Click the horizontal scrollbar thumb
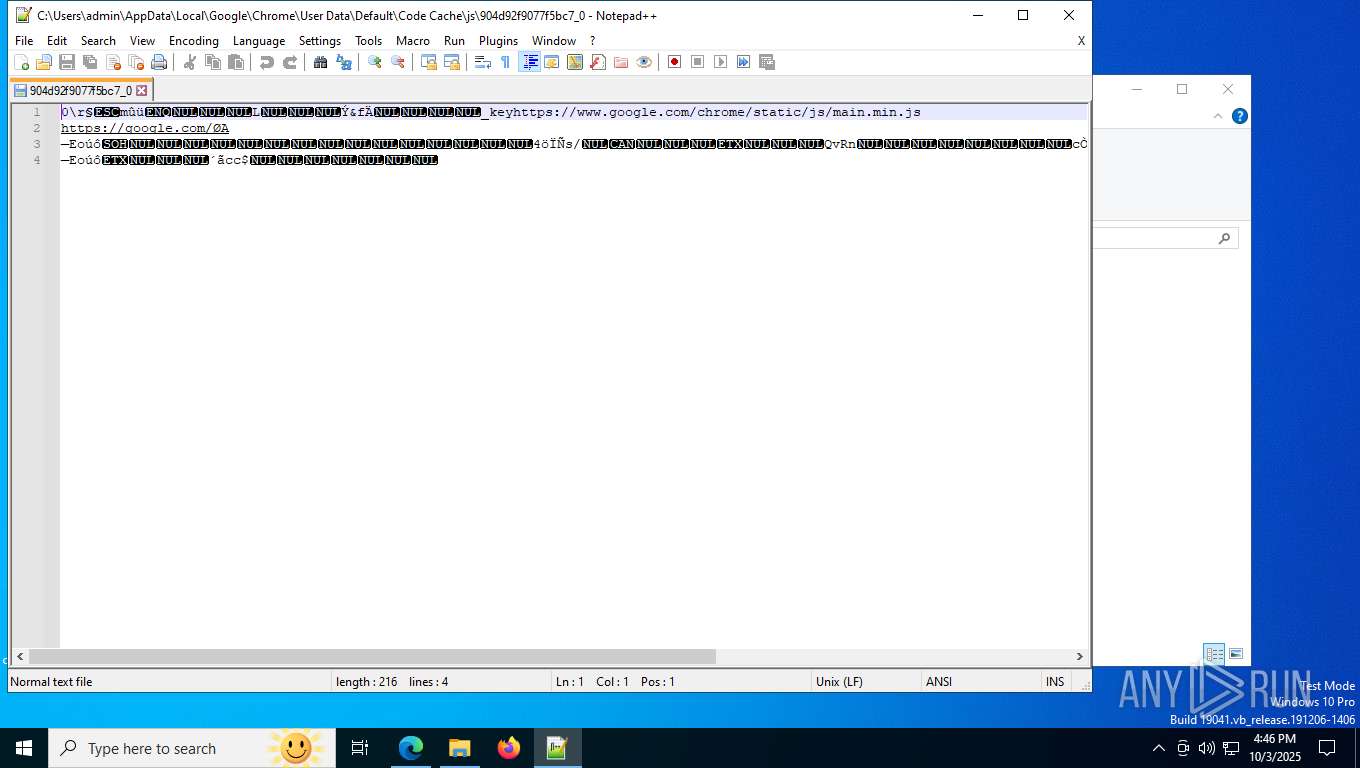Image resolution: width=1360 pixels, height=768 pixels. point(372,657)
